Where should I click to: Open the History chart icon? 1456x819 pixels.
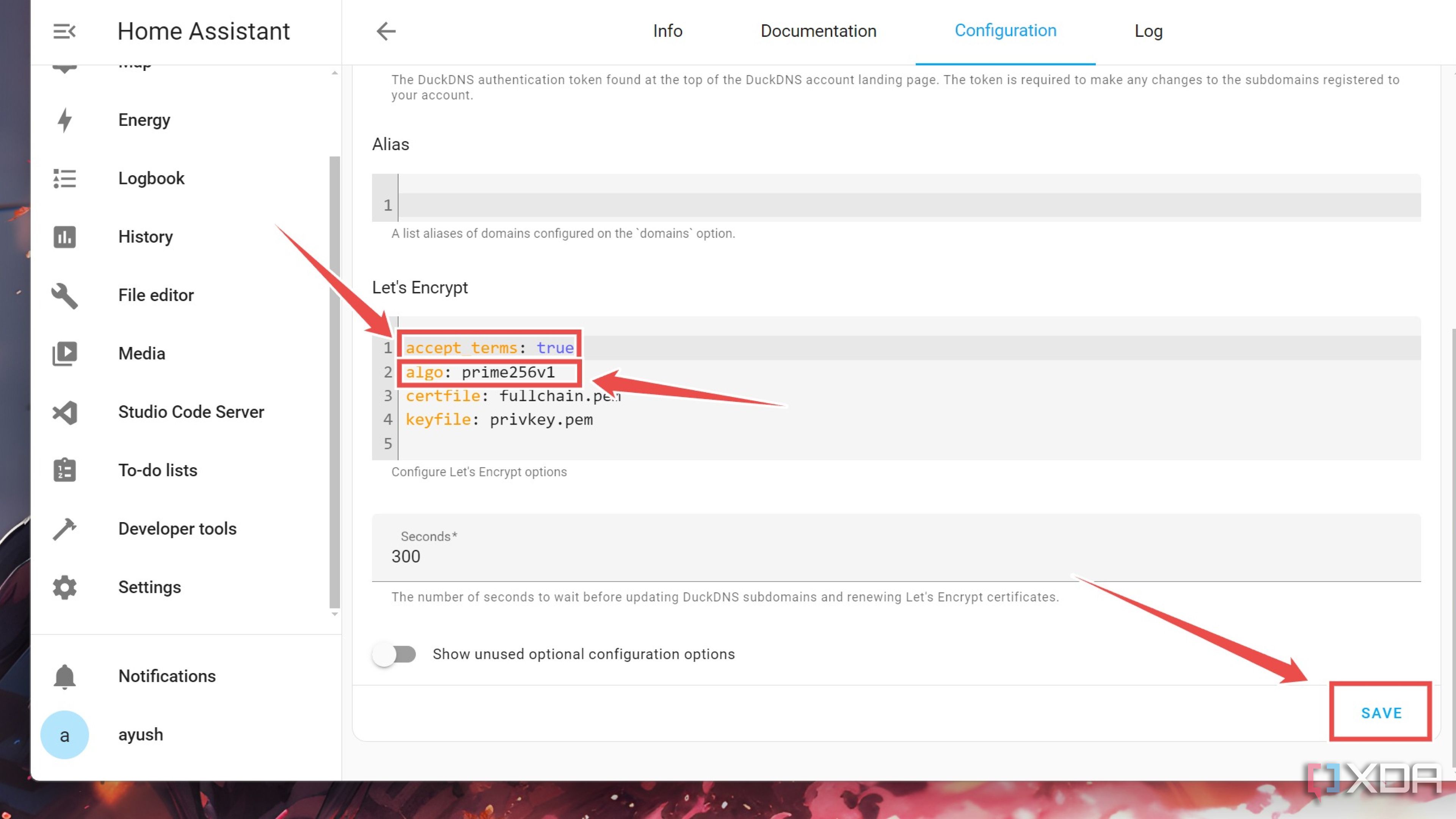click(64, 237)
